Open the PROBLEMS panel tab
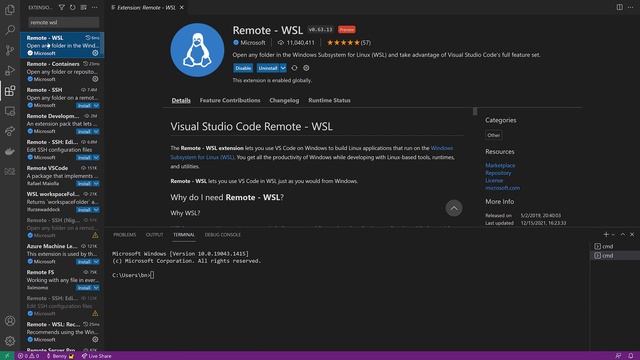Viewport: 640px width, 360px height. [124, 235]
